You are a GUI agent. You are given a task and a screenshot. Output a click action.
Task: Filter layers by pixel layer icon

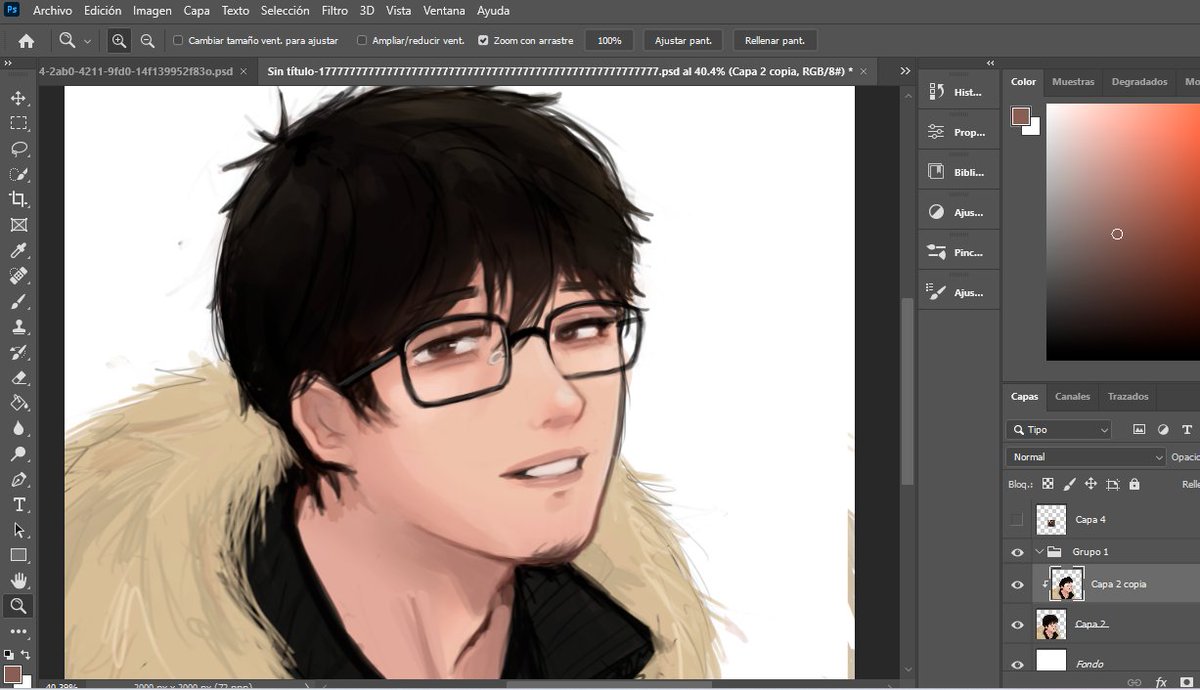click(x=1139, y=430)
